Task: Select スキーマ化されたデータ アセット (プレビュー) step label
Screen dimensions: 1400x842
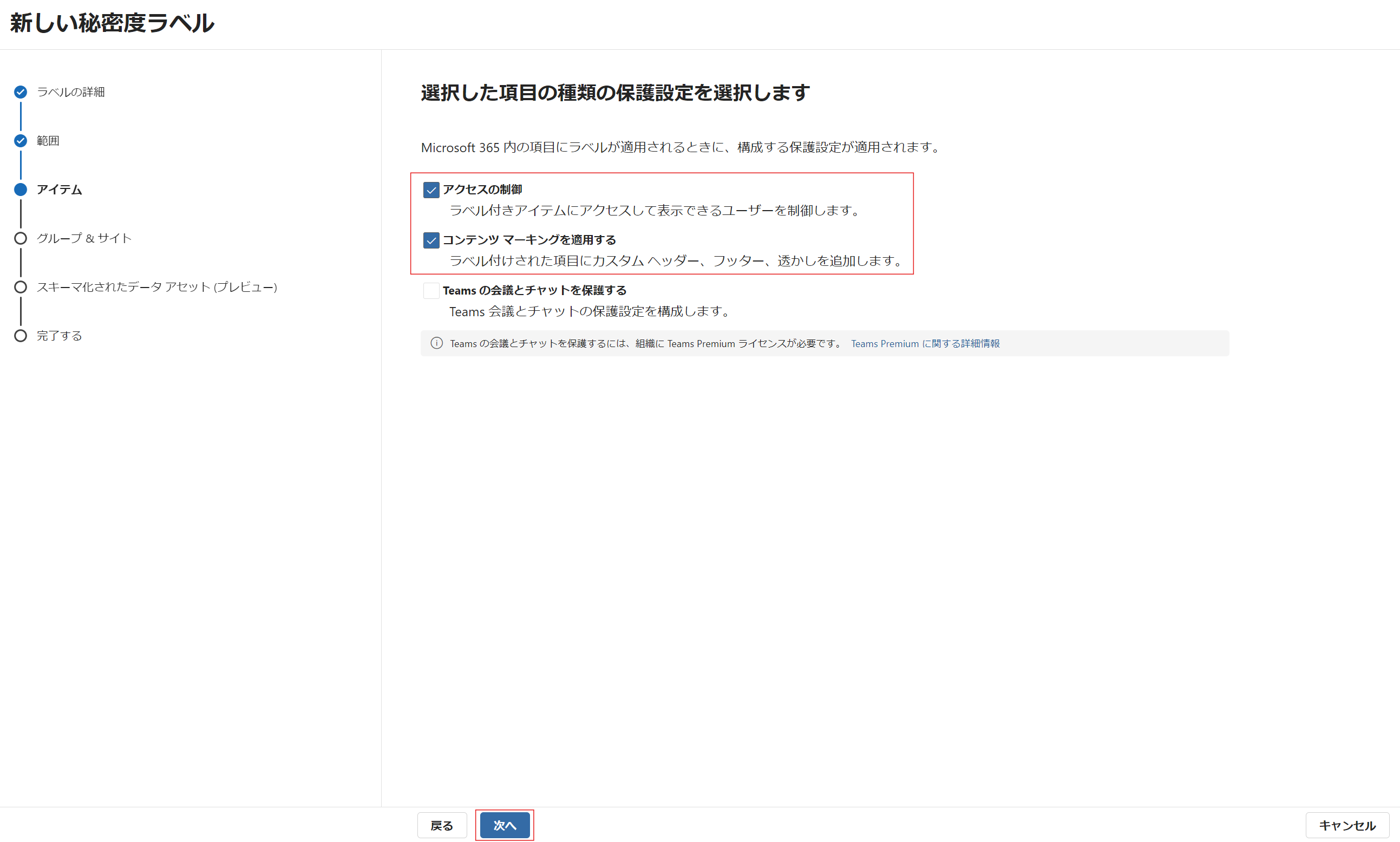Action: [x=156, y=287]
